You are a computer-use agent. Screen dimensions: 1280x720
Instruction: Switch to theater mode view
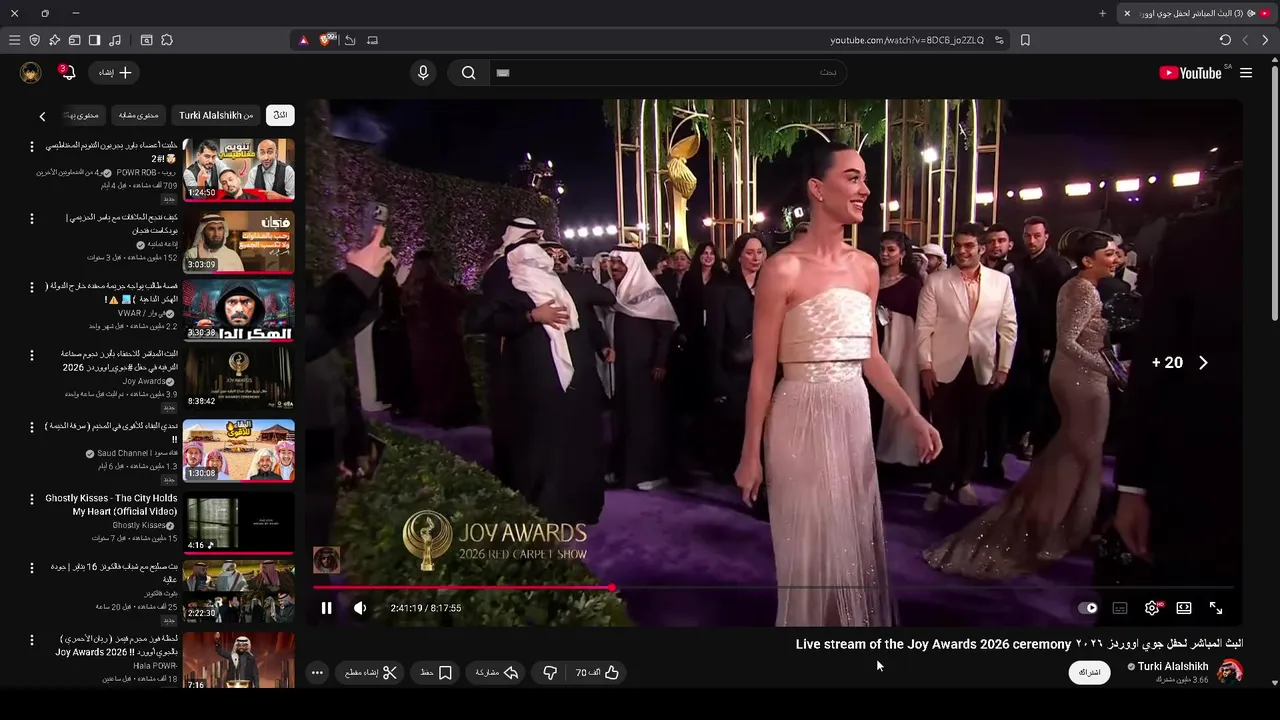coord(1184,608)
